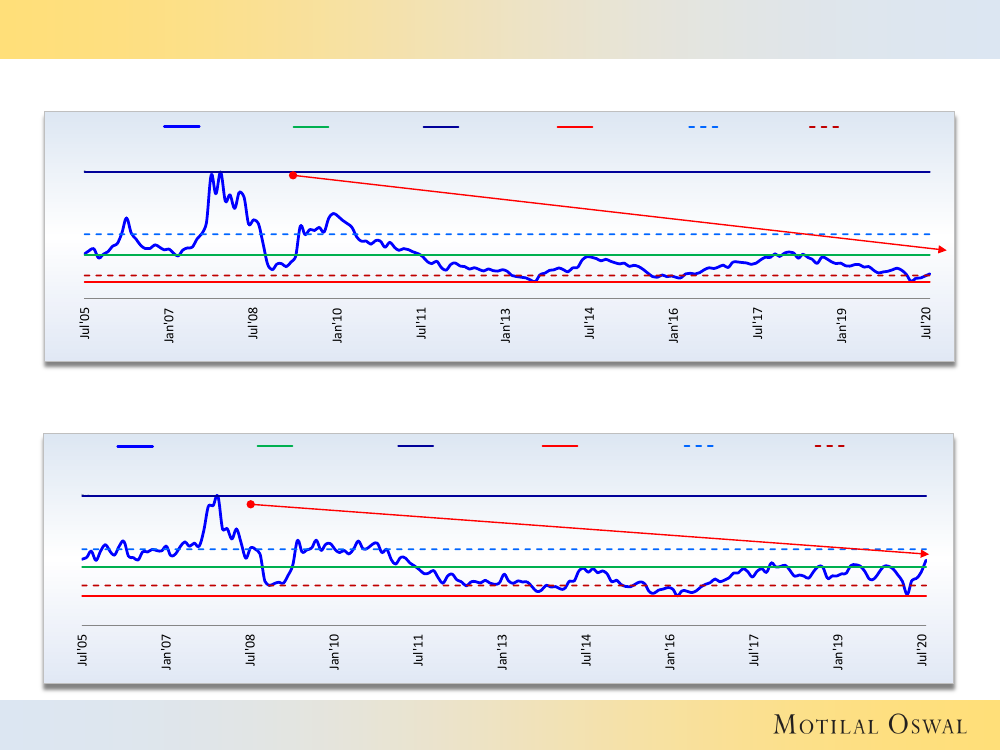Click the Jan'13 axis label in top chart

click(506, 326)
